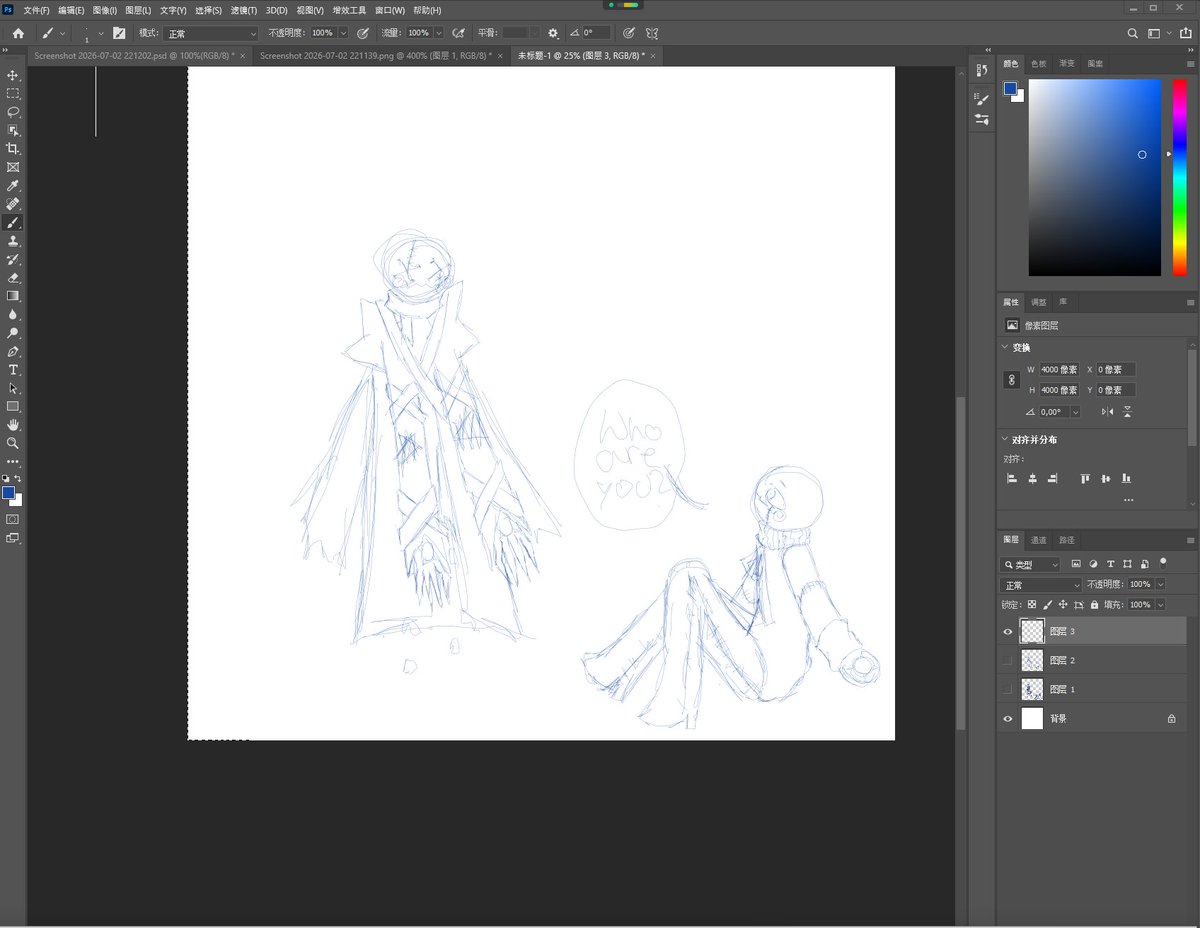Toggle lock transparent pixels
This screenshot has width=1200, height=928.
point(1032,605)
